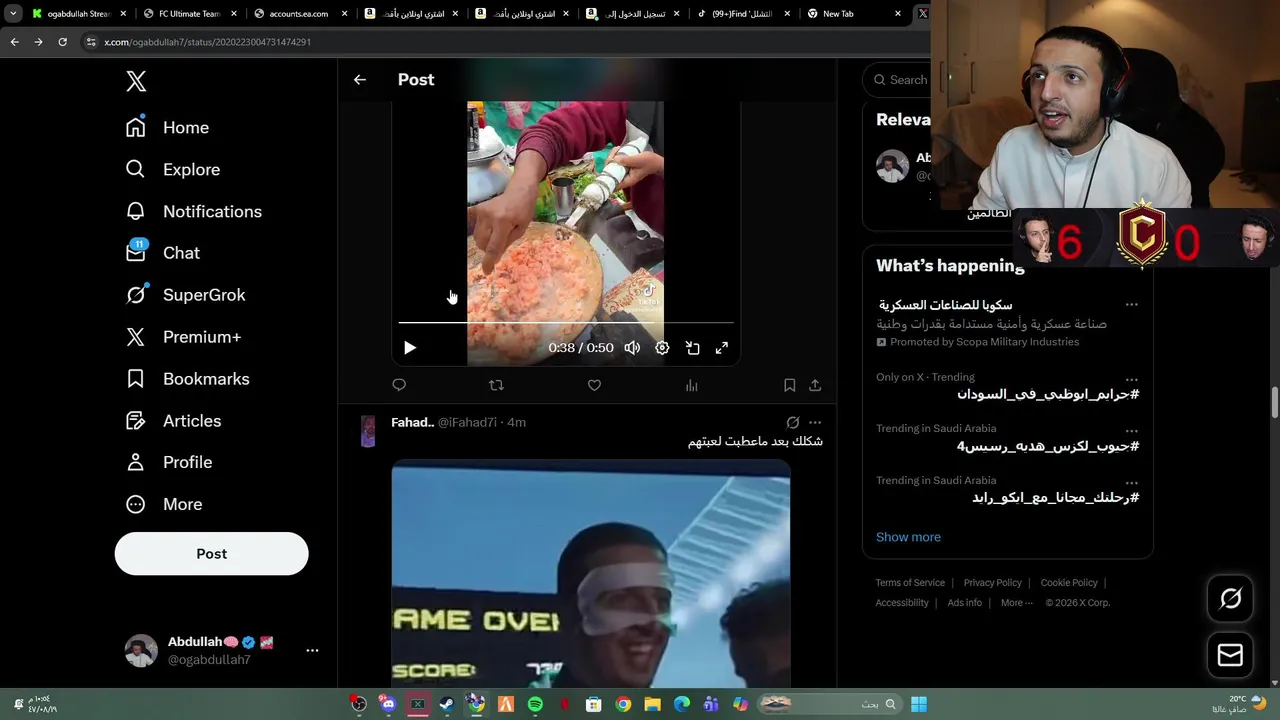Open Privacy Policy link

coord(993,583)
